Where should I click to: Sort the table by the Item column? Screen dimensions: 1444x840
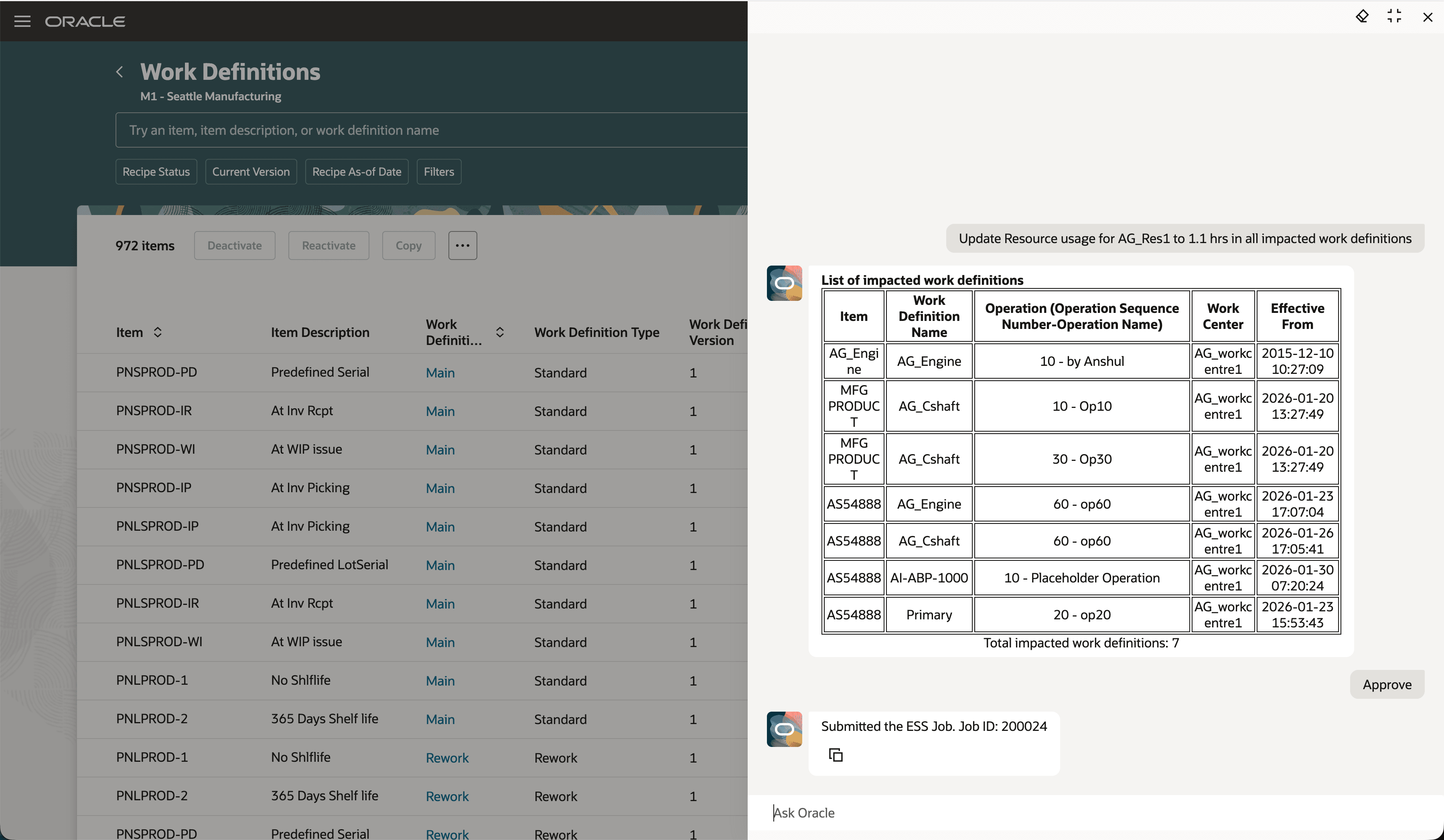(157, 332)
